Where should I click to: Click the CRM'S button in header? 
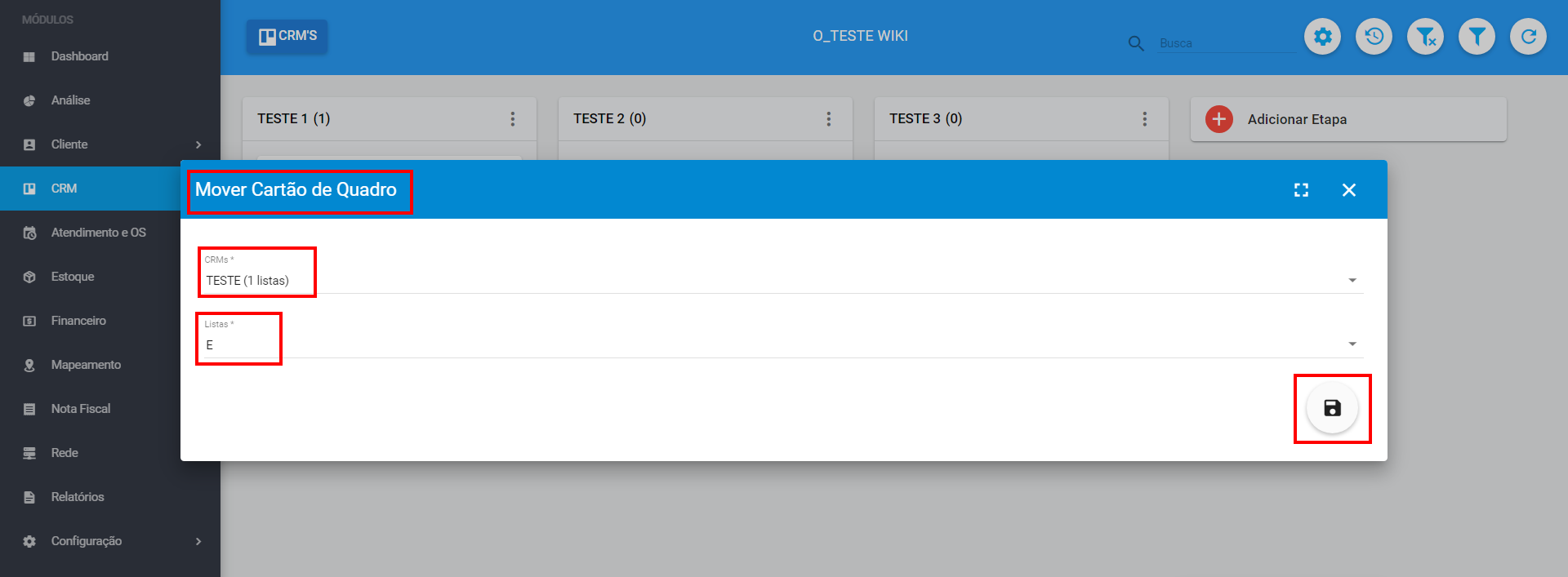pos(287,37)
